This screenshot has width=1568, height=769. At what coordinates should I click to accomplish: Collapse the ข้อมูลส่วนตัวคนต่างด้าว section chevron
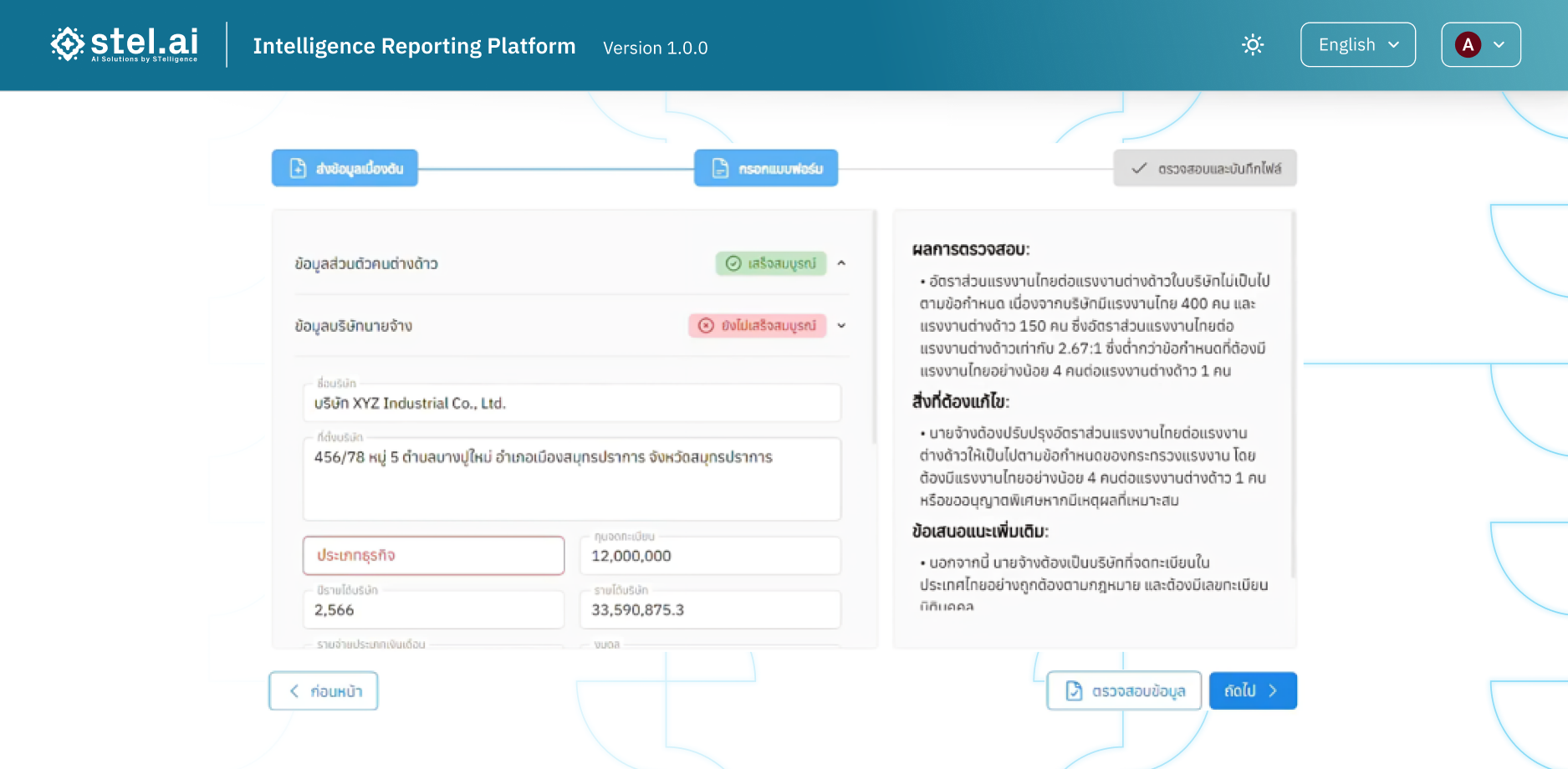(x=841, y=263)
